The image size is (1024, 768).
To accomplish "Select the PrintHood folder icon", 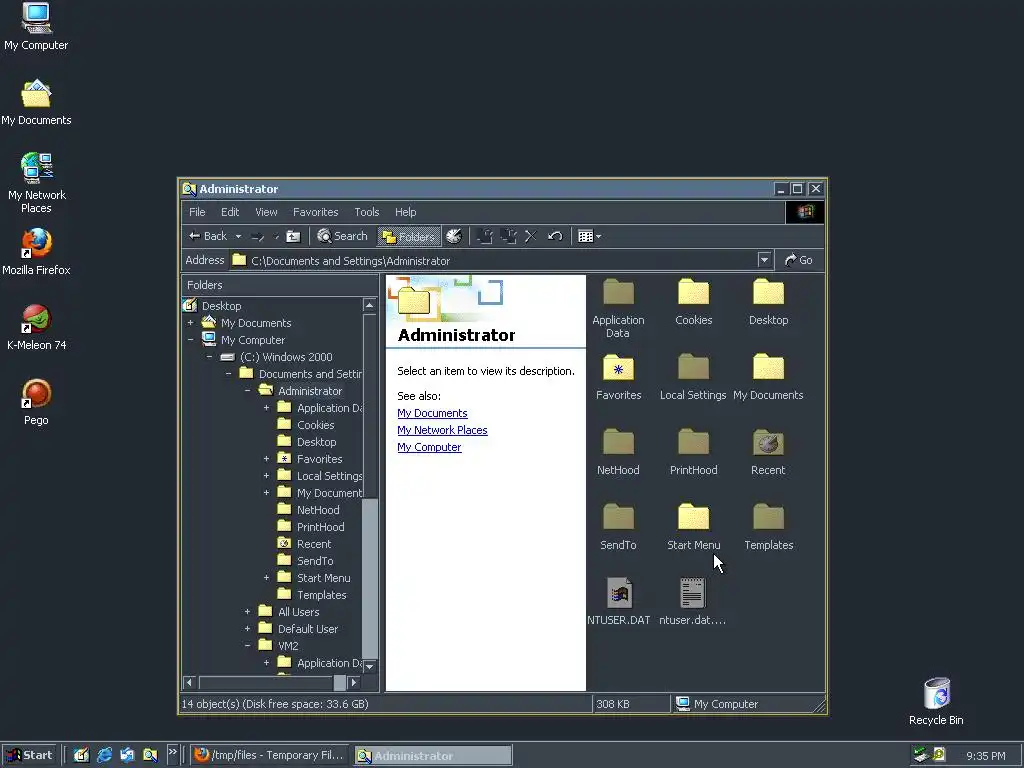I will tap(694, 443).
